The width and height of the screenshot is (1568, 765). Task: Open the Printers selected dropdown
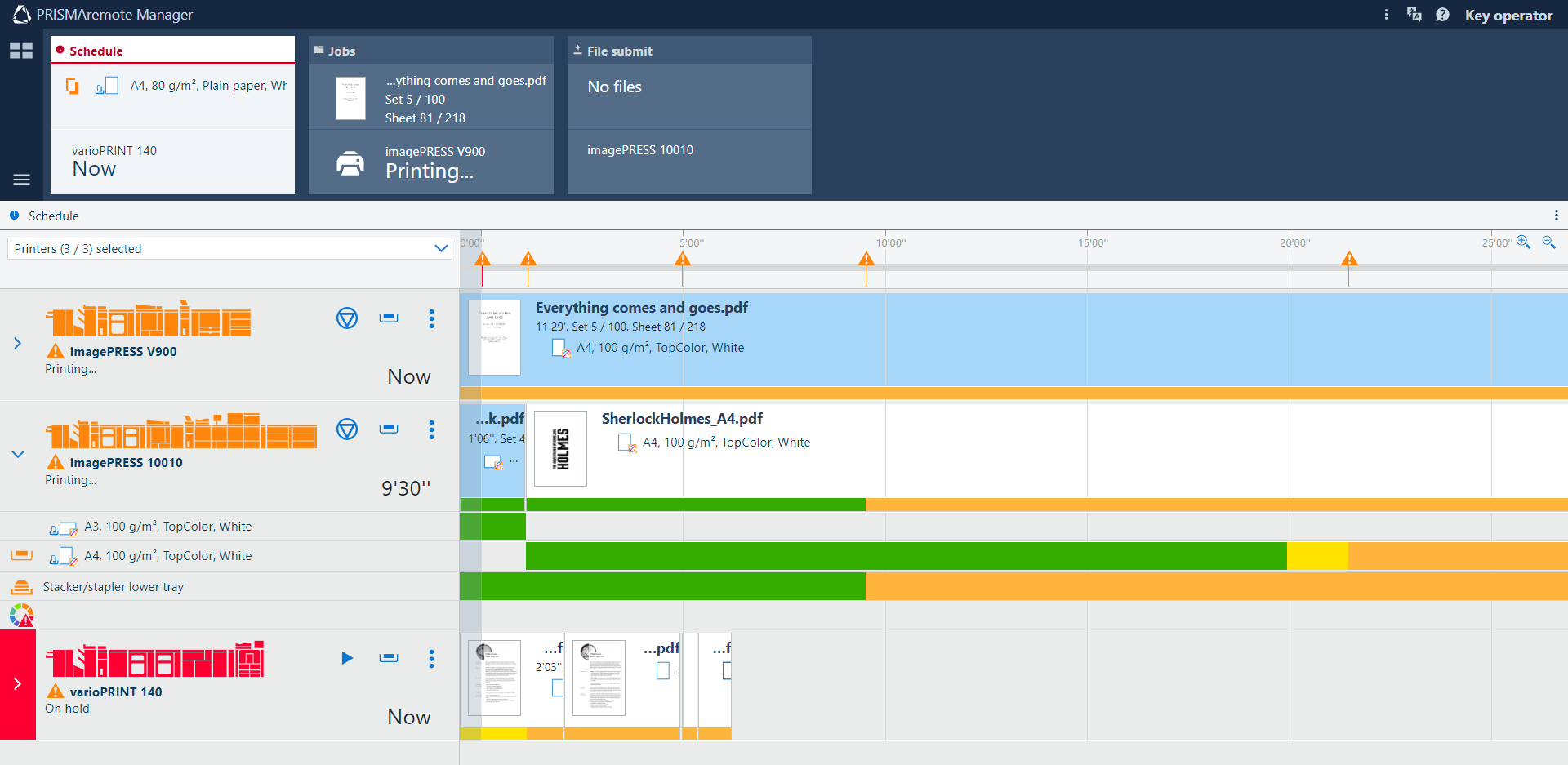(x=230, y=248)
